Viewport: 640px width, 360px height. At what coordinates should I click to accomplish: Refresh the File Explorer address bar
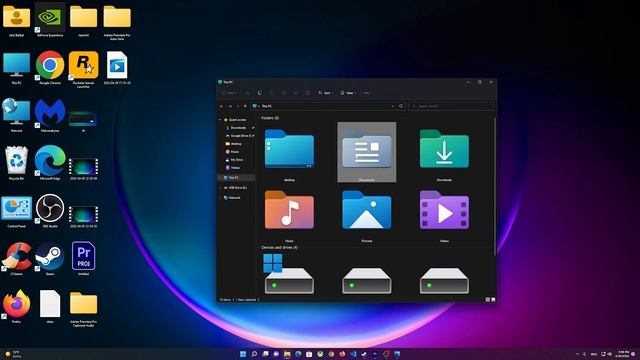click(x=401, y=106)
